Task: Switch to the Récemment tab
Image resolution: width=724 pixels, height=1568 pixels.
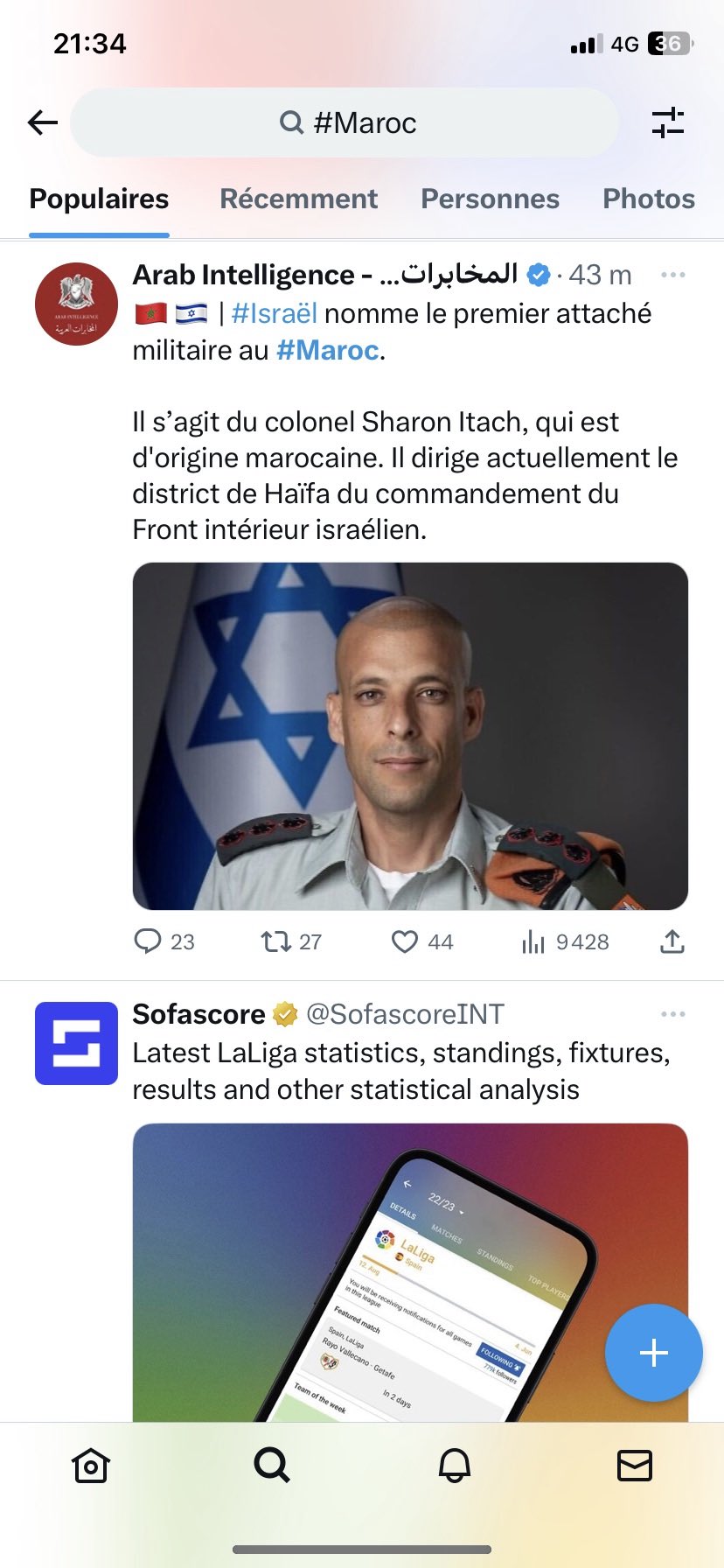Action: (x=298, y=199)
